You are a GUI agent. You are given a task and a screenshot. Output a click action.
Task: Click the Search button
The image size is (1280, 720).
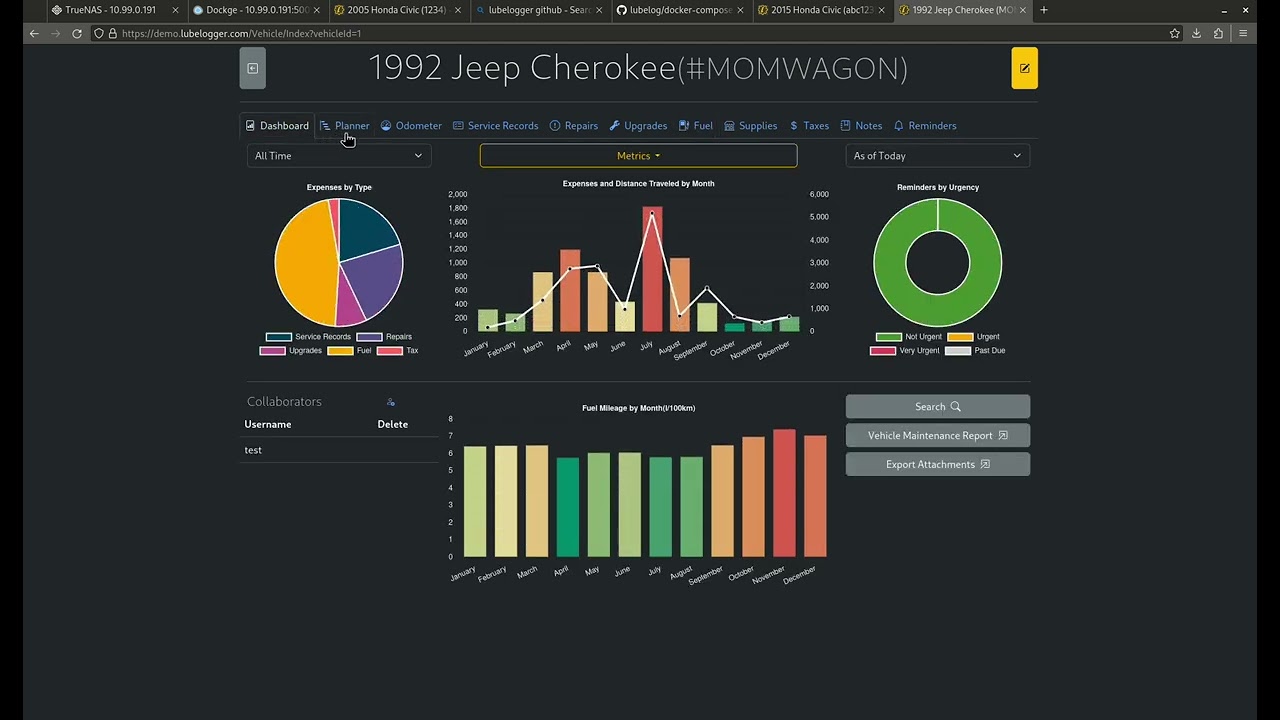(x=938, y=407)
